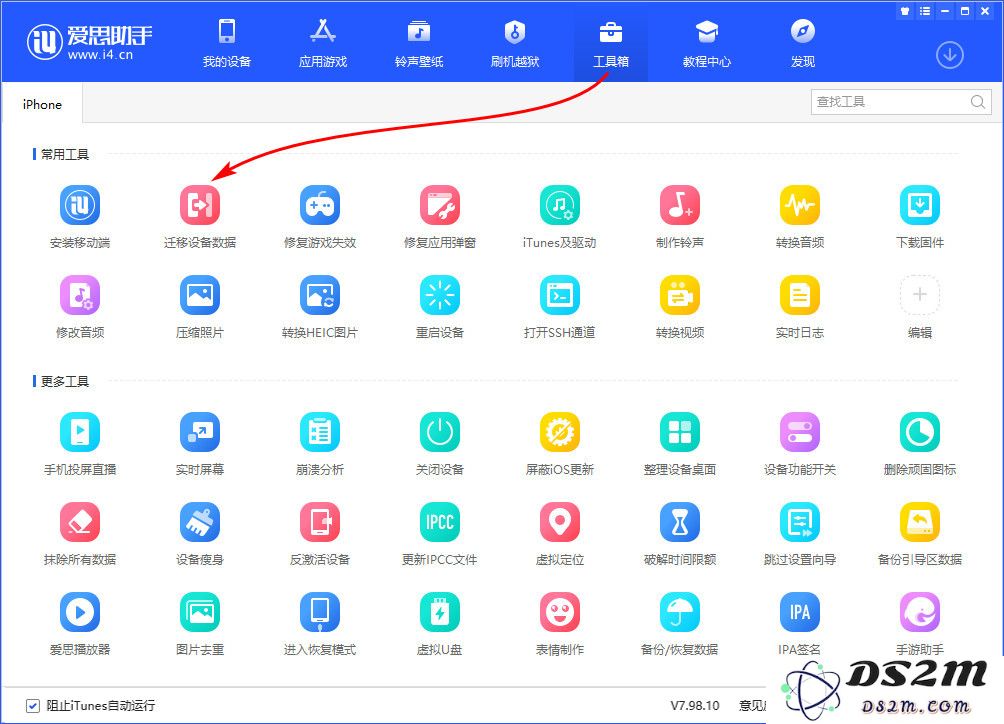Launch 破解时间限额 tool

click(680, 522)
